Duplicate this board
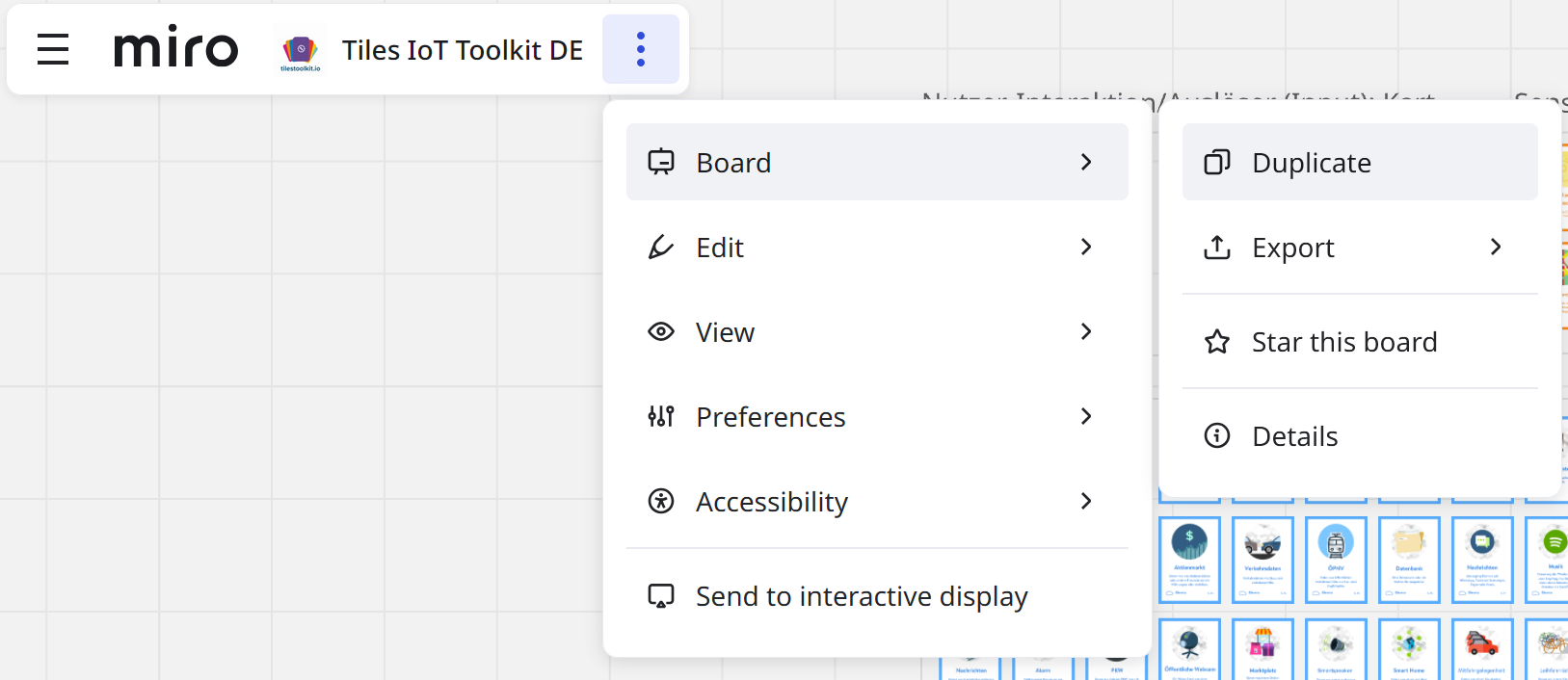Viewport: 1568px width, 680px height. [1359, 162]
